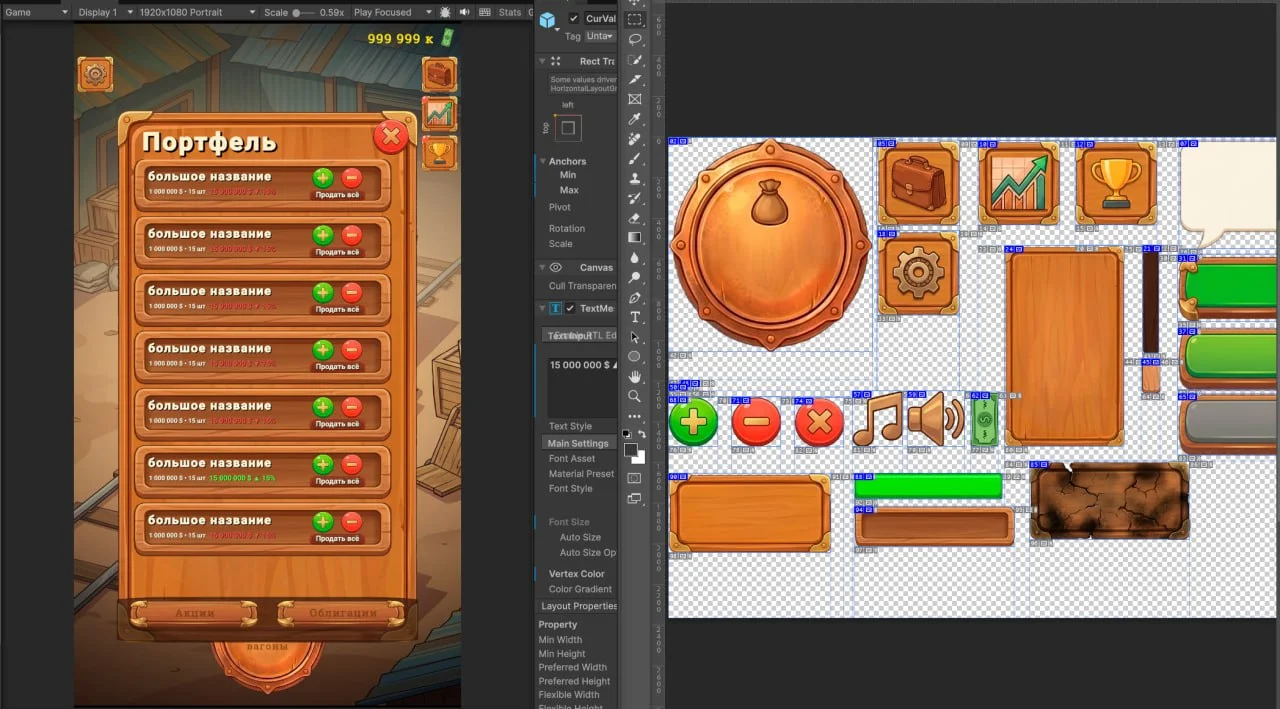Activate the Hand tool
Screen dimensions: 1280x709
point(635,376)
